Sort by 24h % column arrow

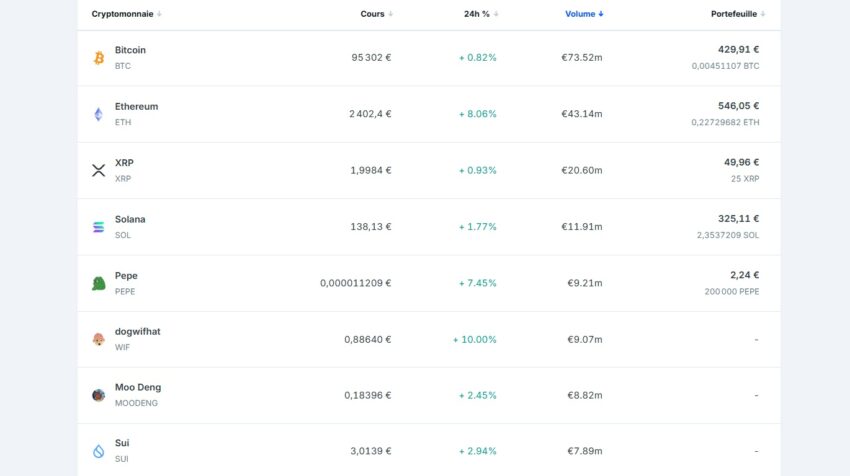pyautogui.click(x=495, y=14)
